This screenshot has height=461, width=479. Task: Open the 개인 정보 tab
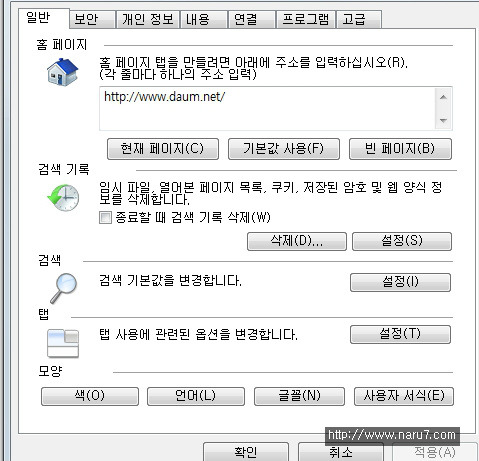[x=148, y=19]
